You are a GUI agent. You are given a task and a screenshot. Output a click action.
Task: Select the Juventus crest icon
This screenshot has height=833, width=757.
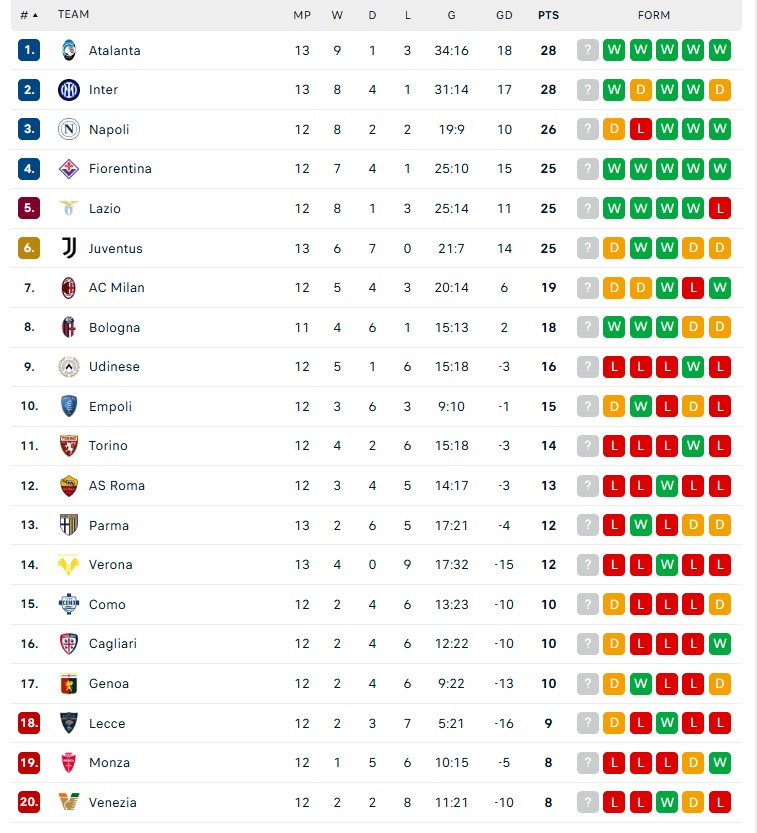click(x=69, y=248)
